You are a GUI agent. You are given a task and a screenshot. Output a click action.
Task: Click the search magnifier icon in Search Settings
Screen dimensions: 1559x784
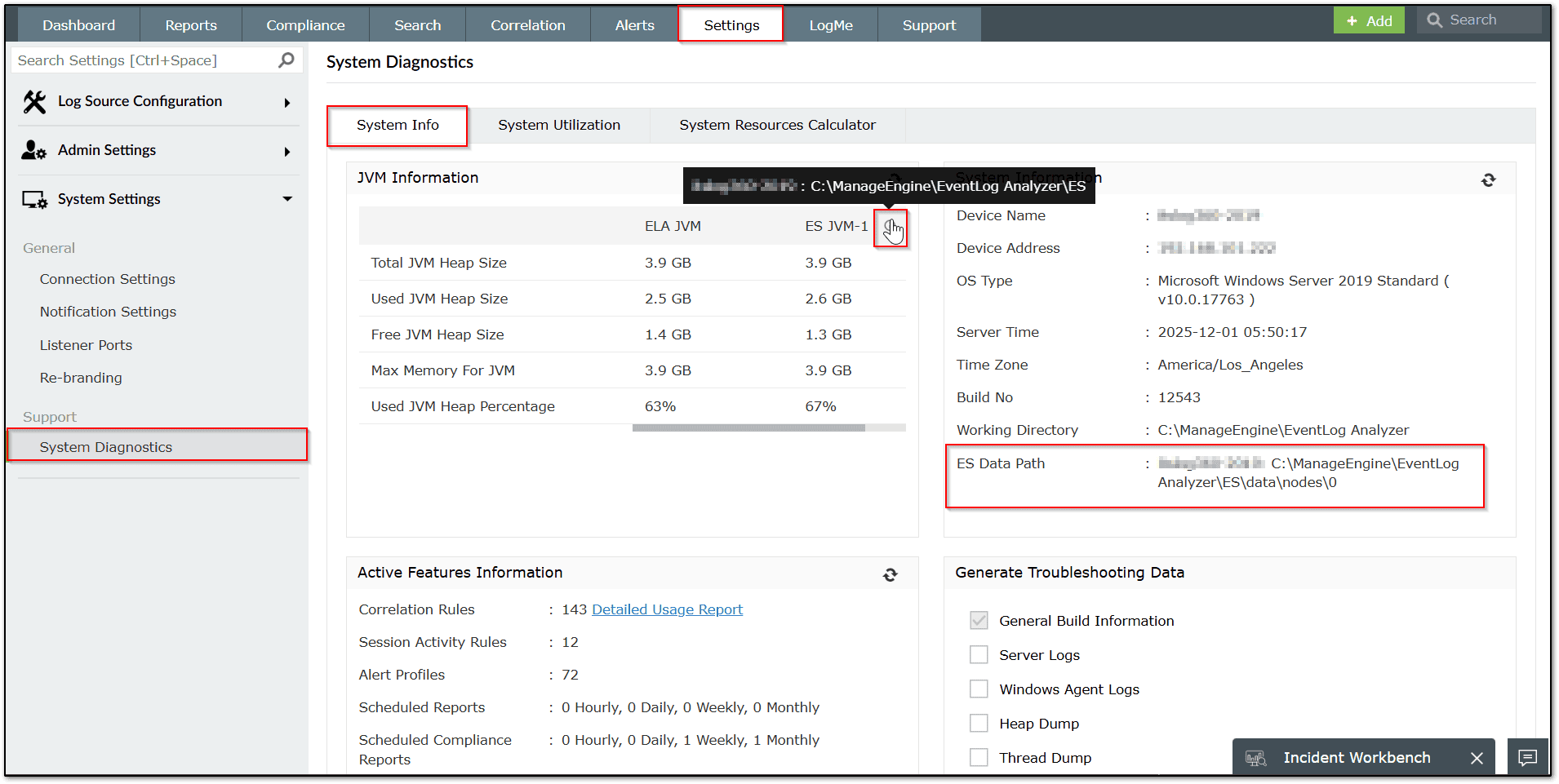(x=286, y=60)
